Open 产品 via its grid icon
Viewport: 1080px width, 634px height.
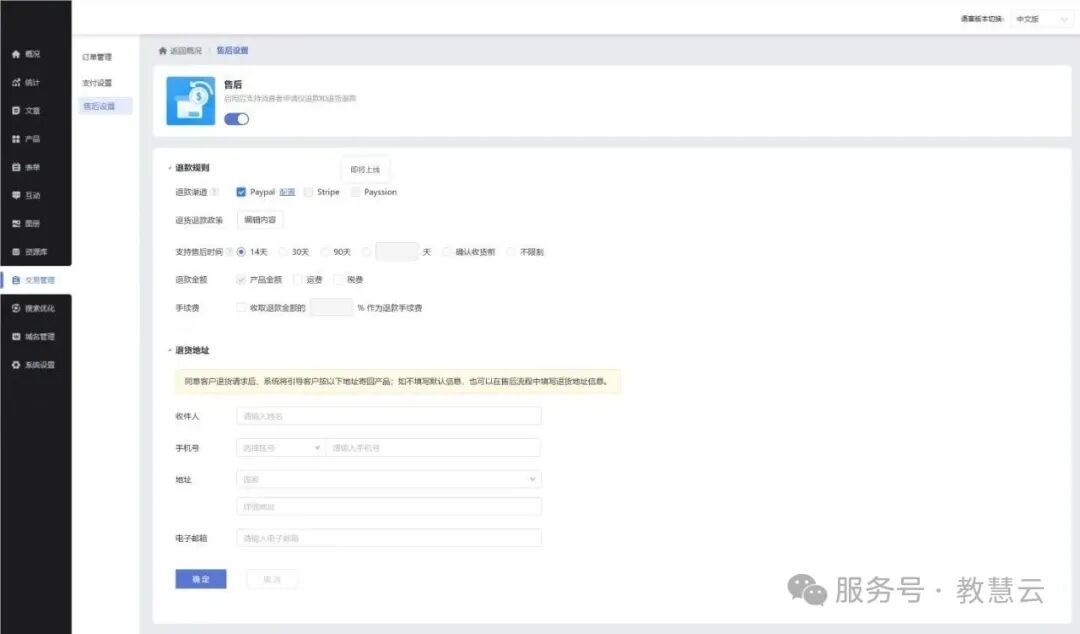[16, 139]
